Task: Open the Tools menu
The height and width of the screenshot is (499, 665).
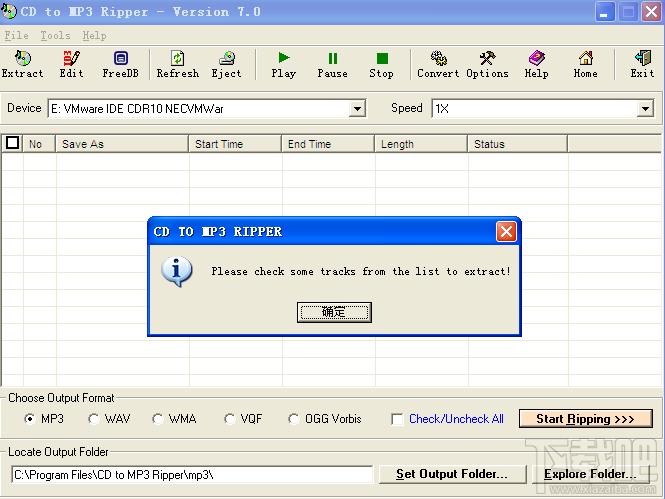Action: coord(55,36)
